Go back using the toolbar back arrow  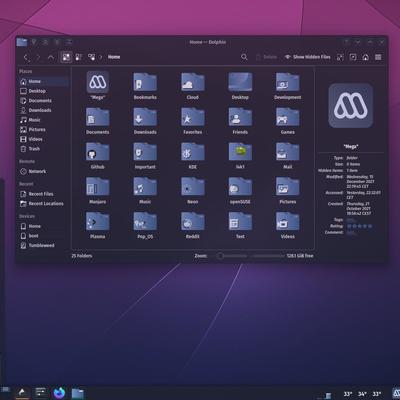pyautogui.click(x=26, y=57)
